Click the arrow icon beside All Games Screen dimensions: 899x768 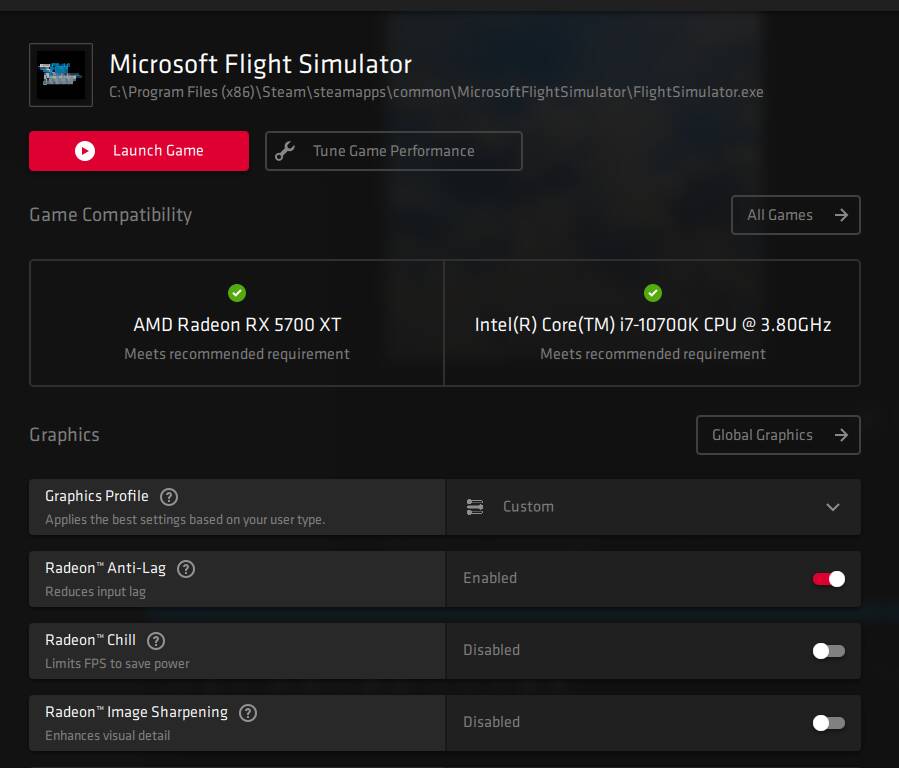[841, 215]
